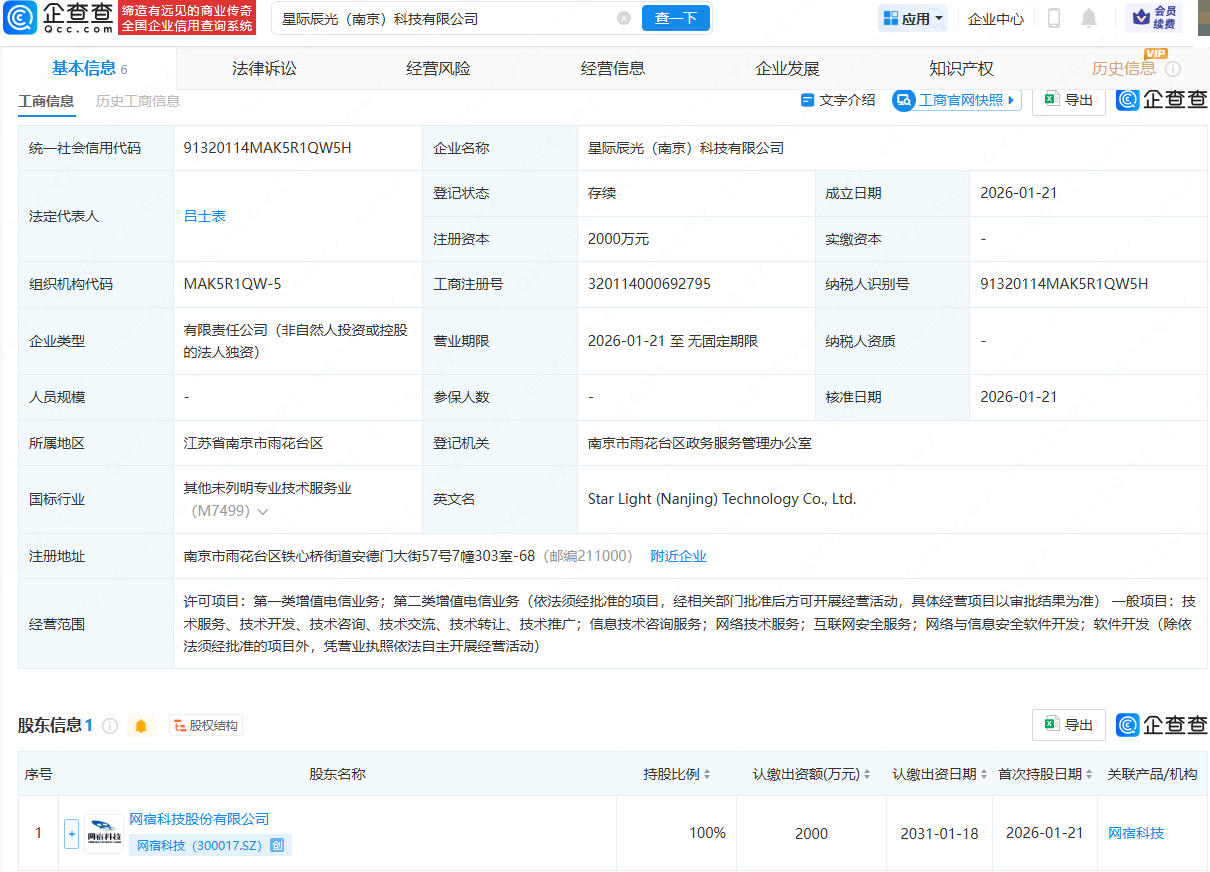Click the alert bell icon beside 股东信息
The width and height of the screenshot is (1210, 872).
140,725
